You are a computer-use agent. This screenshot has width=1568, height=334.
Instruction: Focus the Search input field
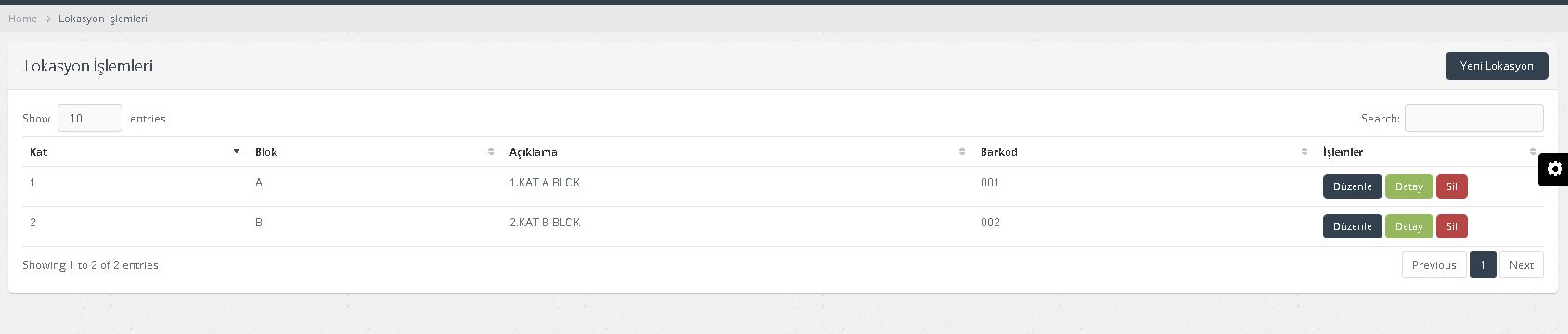(x=1473, y=118)
